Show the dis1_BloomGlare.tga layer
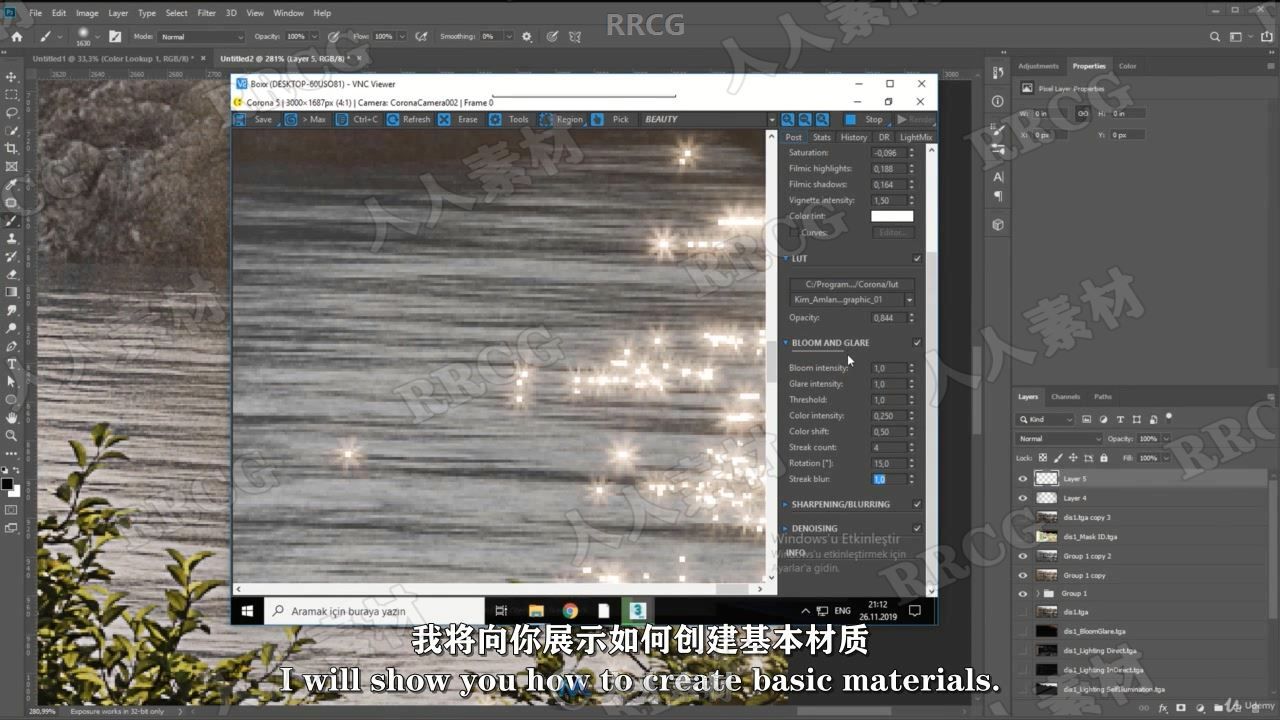1280x720 pixels. pos(1022,632)
